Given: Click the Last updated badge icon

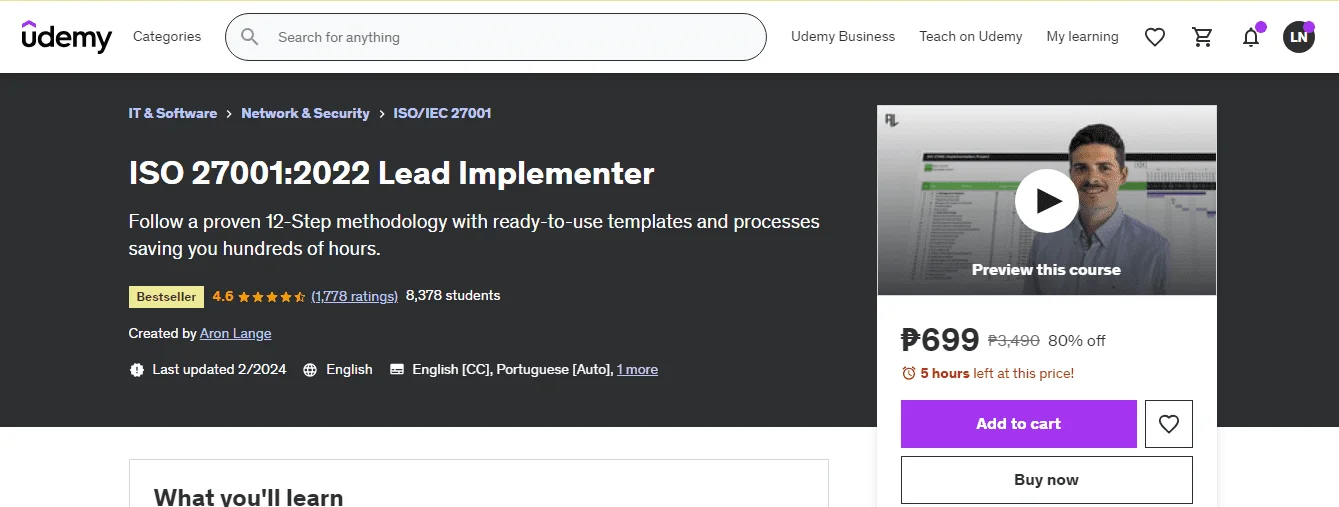Looking at the screenshot, I should tap(137, 370).
